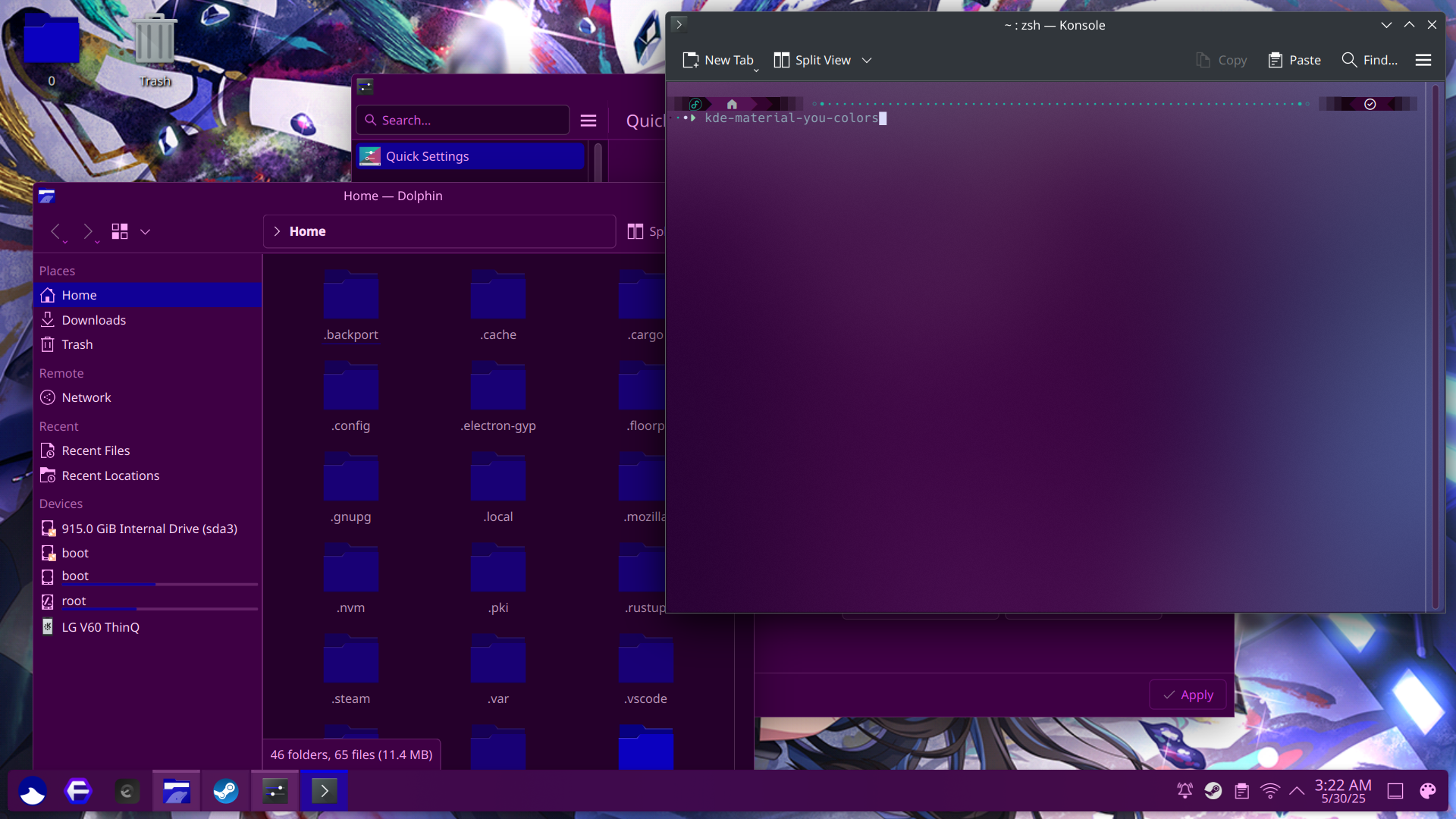Click the breadcrumb chevron before Home

point(277,231)
